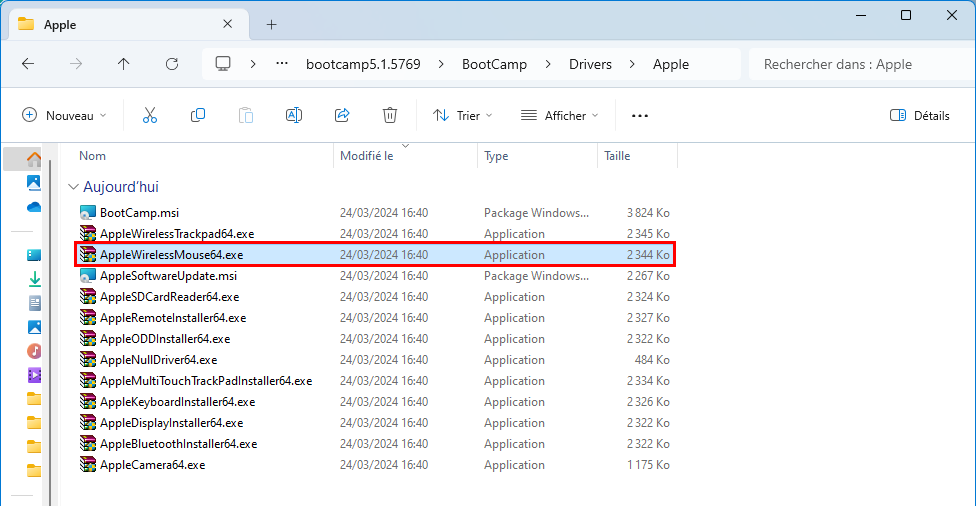Open the Nouveau menu
Image resolution: width=976 pixels, height=506 pixels.
64,116
